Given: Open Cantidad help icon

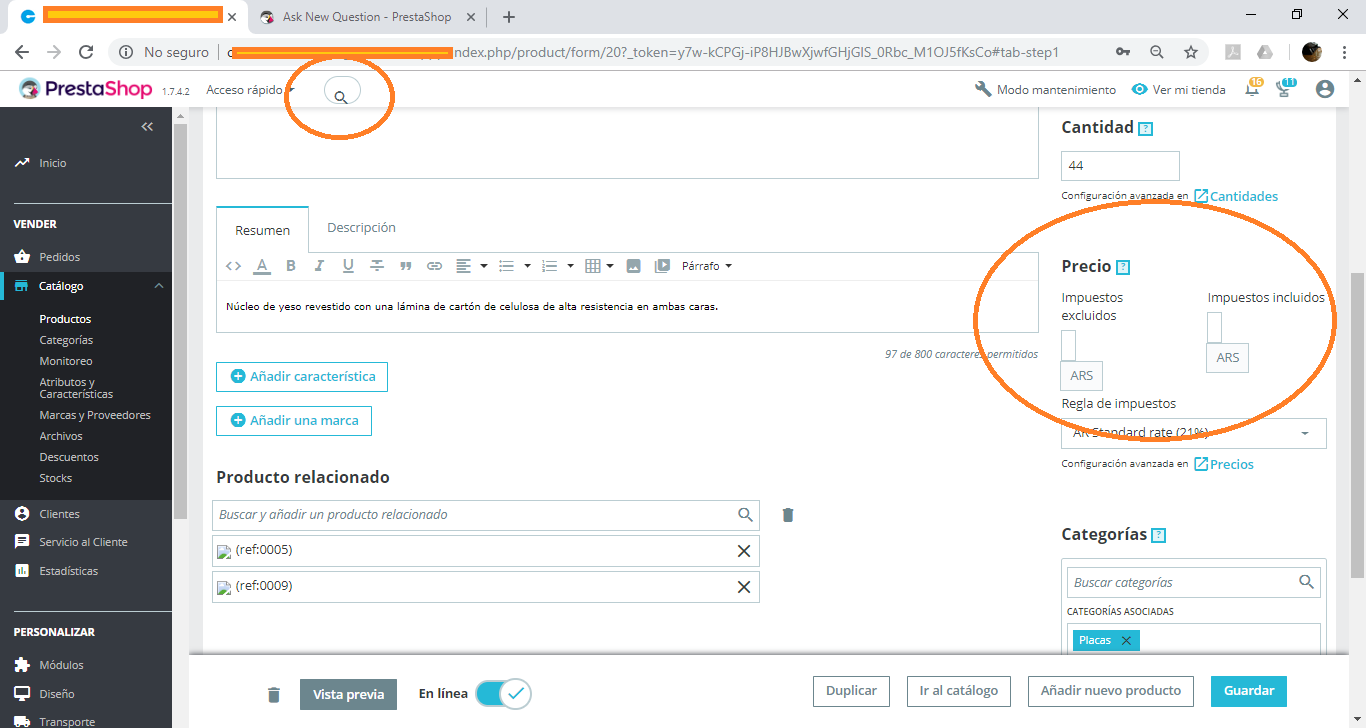Looking at the screenshot, I should pos(1146,129).
